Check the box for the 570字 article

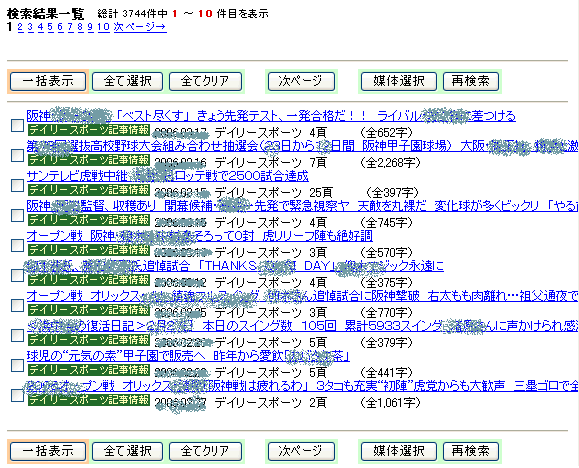pyautogui.click(x=17, y=245)
